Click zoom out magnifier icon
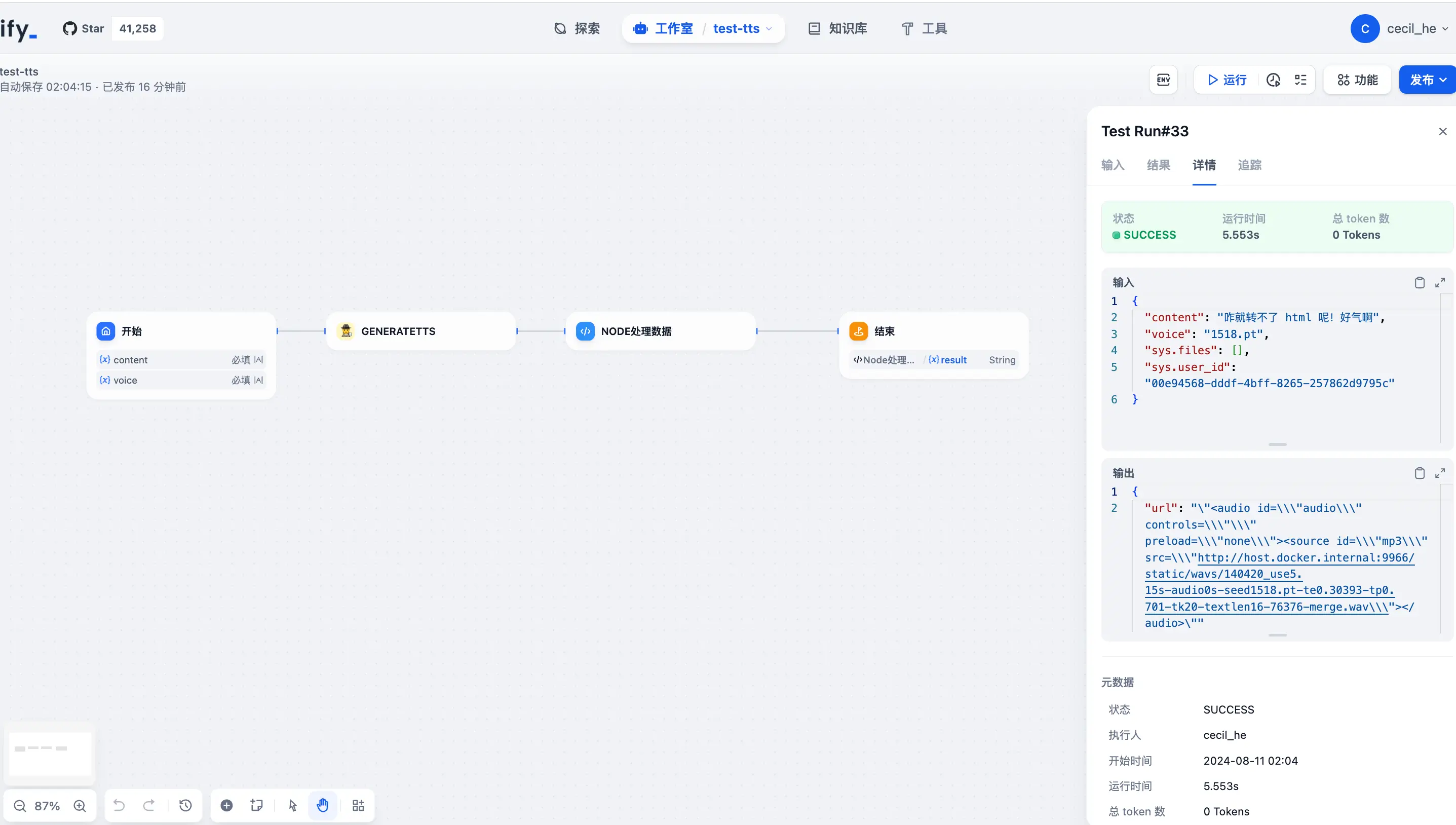Screen dimensions: 1456x825 coord(20,806)
